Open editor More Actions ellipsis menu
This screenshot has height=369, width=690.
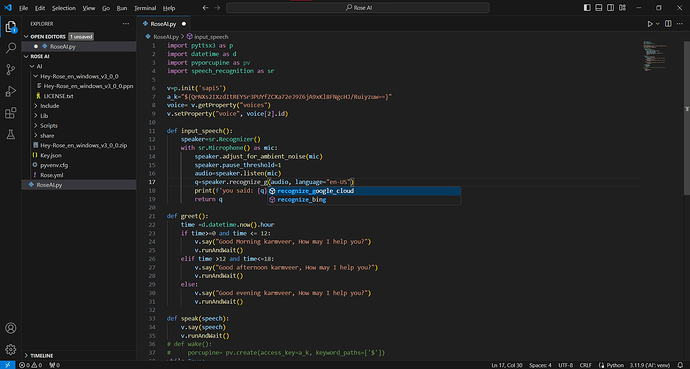(x=680, y=24)
